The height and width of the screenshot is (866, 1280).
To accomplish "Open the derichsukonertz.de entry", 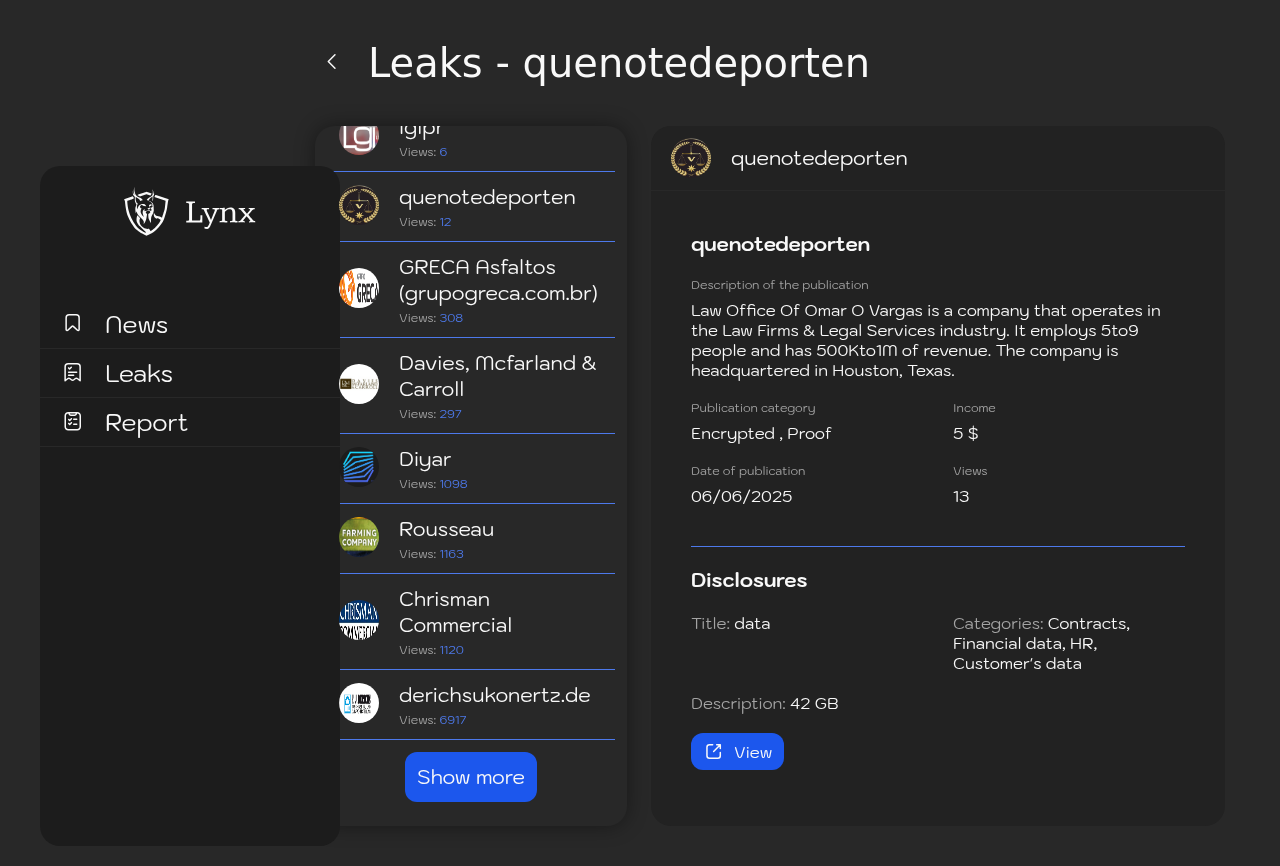I will tap(477, 705).
